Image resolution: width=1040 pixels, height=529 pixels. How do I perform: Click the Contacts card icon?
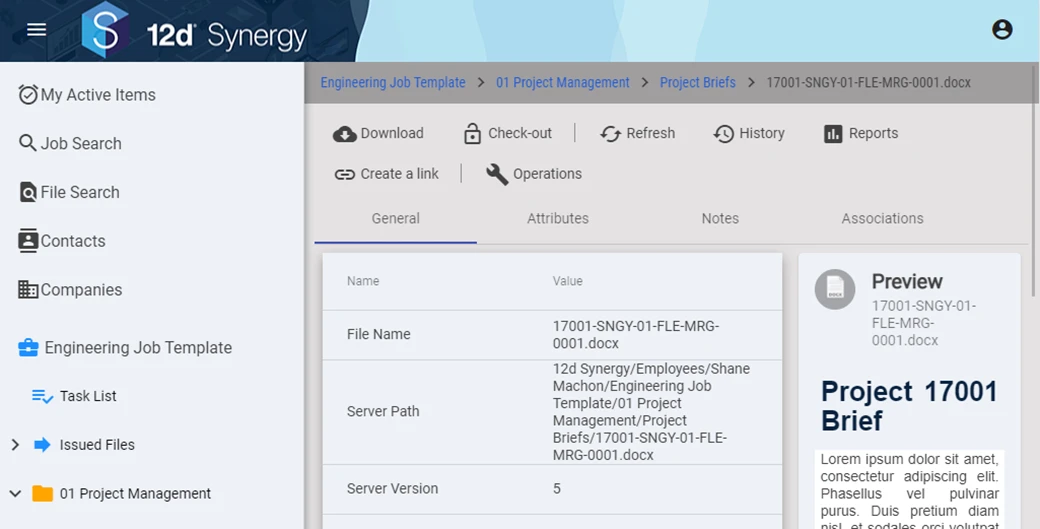(x=28, y=241)
